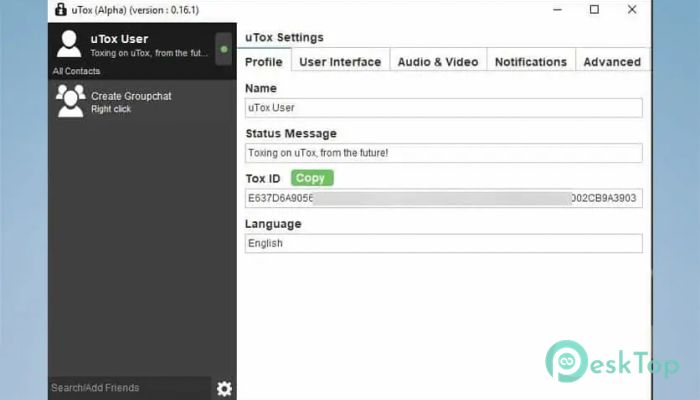Screen dimensions: 700x400
Task: Copy the Tox ID with Copy button
Action: (x=312, y=178)
